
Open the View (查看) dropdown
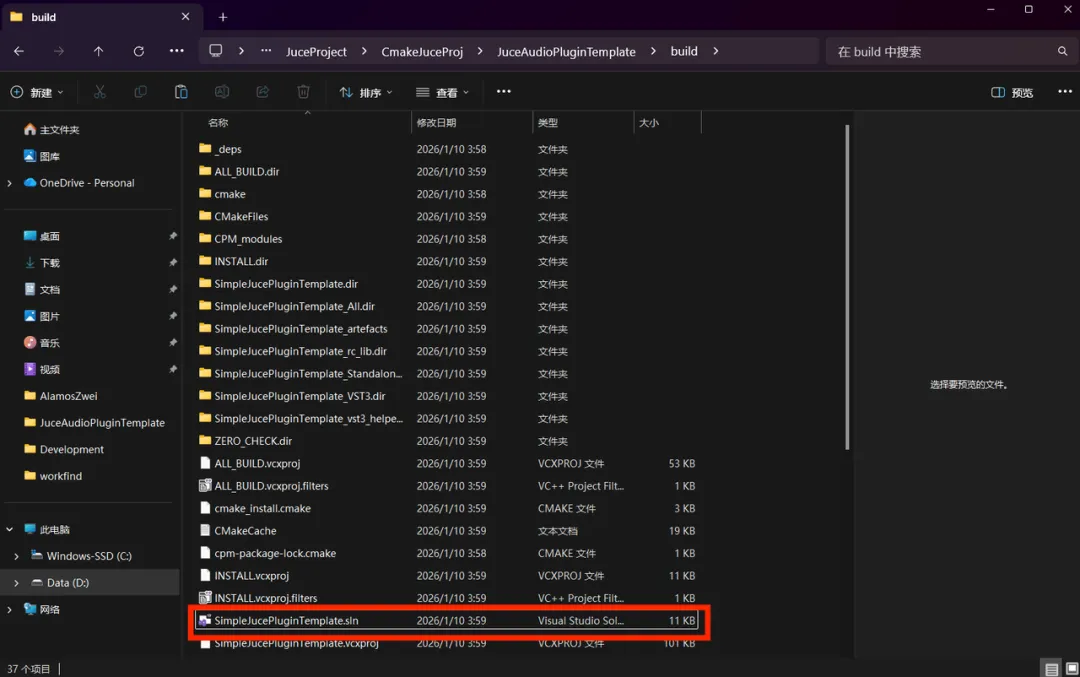[x=442, y=92]
